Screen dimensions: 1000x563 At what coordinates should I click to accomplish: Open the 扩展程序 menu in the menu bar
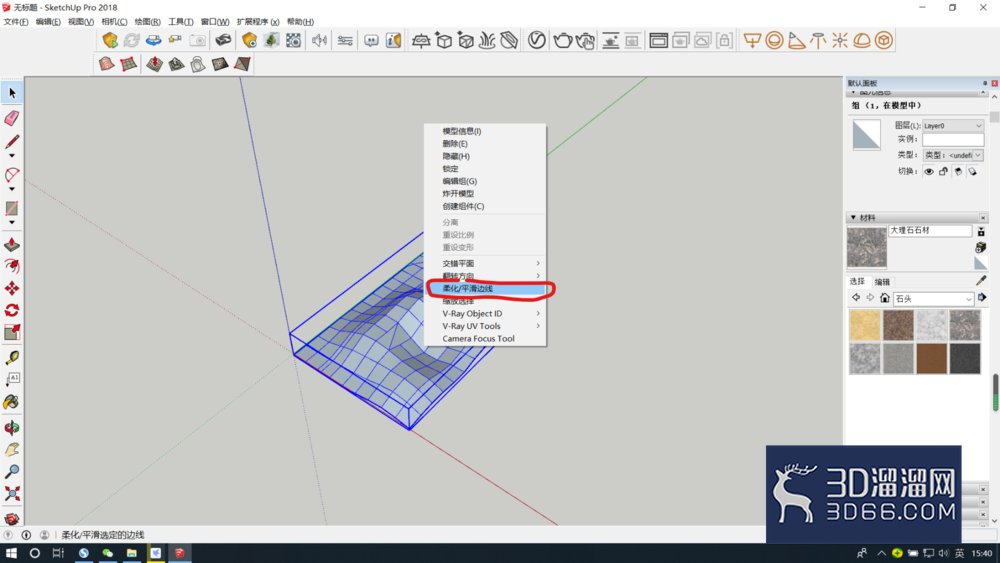click(x=258, y=22)
